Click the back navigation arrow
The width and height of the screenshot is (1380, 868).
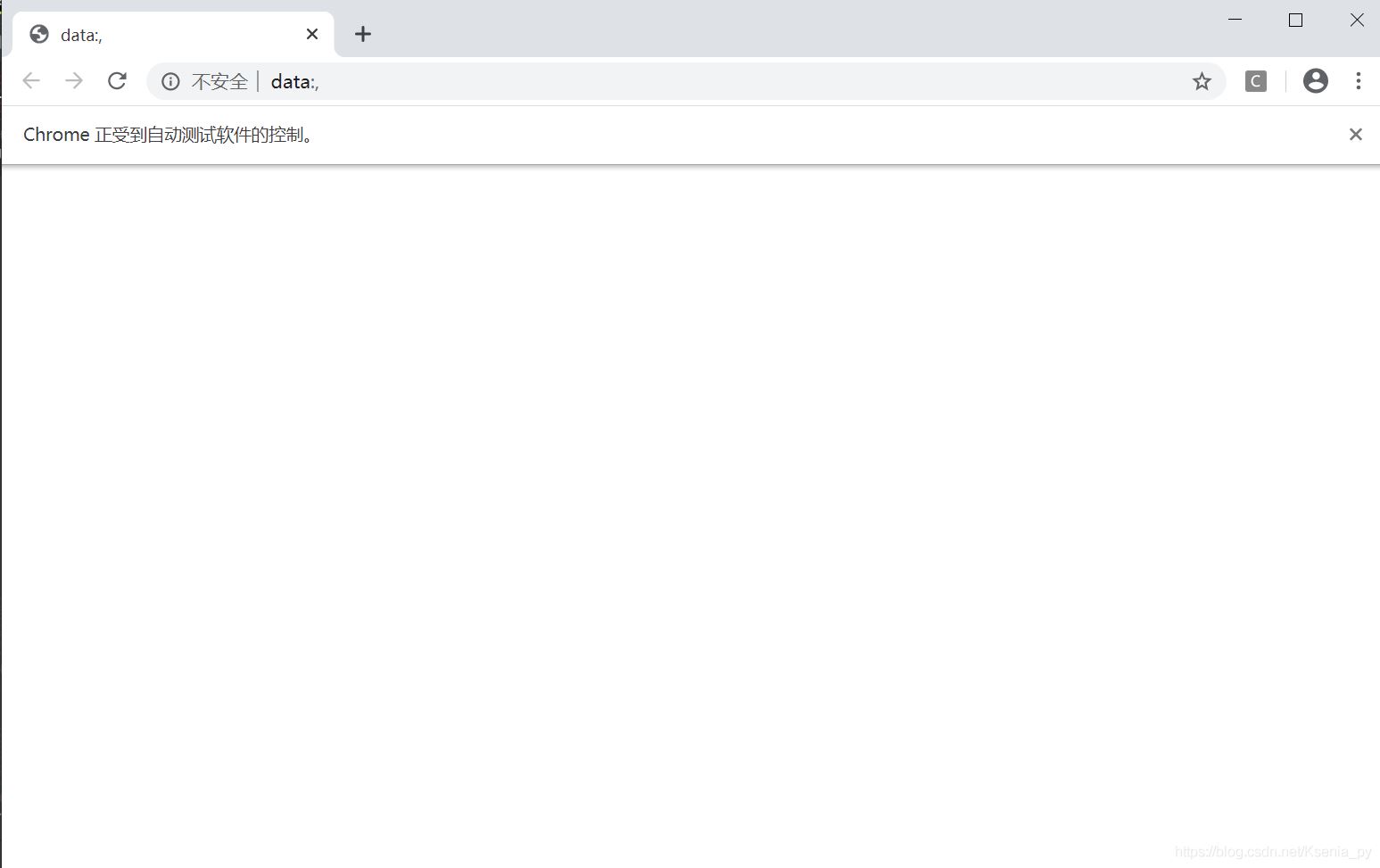31,80
